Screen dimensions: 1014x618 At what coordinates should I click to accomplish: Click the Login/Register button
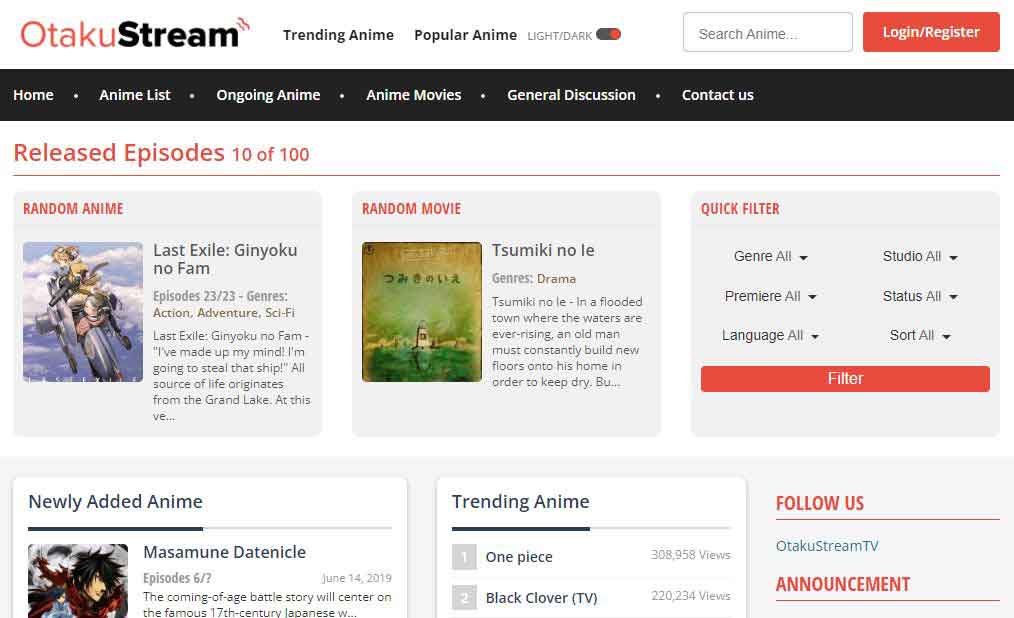(x=930, y=32)
